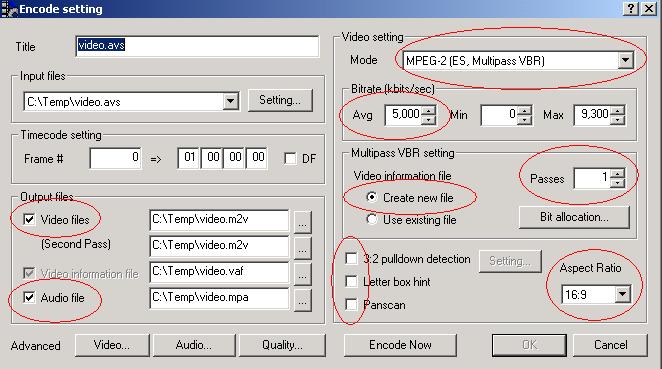
Task: Click the grayed Video information file checkbox
Action: click(x=29, y=273)
